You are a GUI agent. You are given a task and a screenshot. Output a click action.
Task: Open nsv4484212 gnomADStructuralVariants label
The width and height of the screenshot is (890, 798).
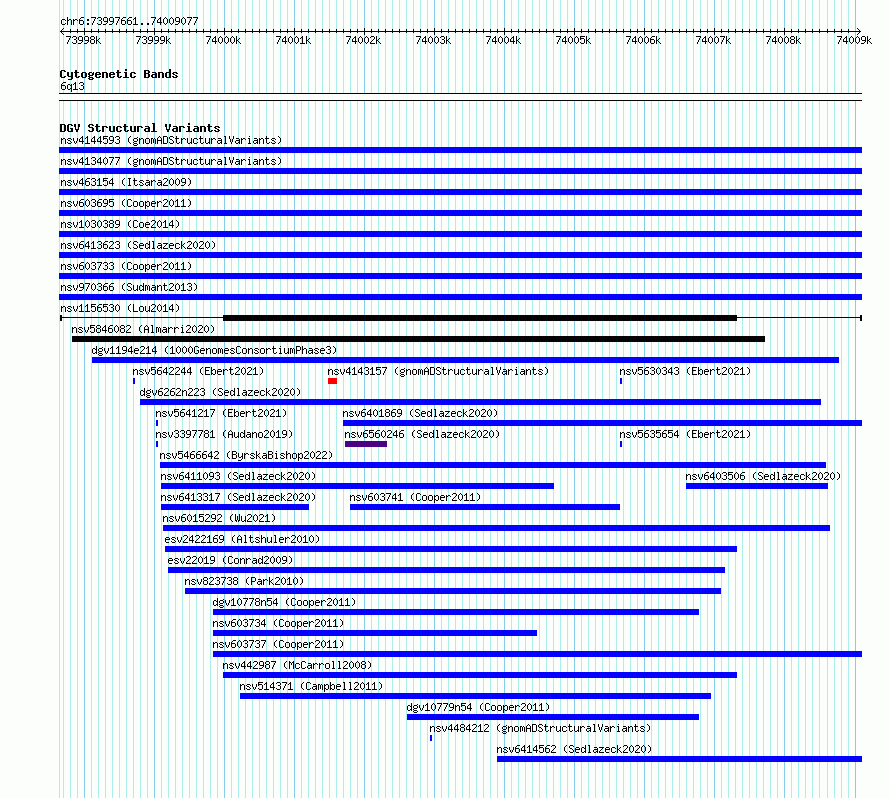(x=540, y=728)
